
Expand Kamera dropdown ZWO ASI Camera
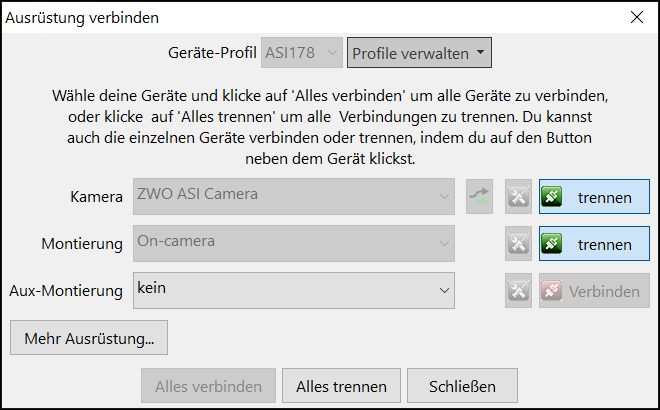click(294, 197)
